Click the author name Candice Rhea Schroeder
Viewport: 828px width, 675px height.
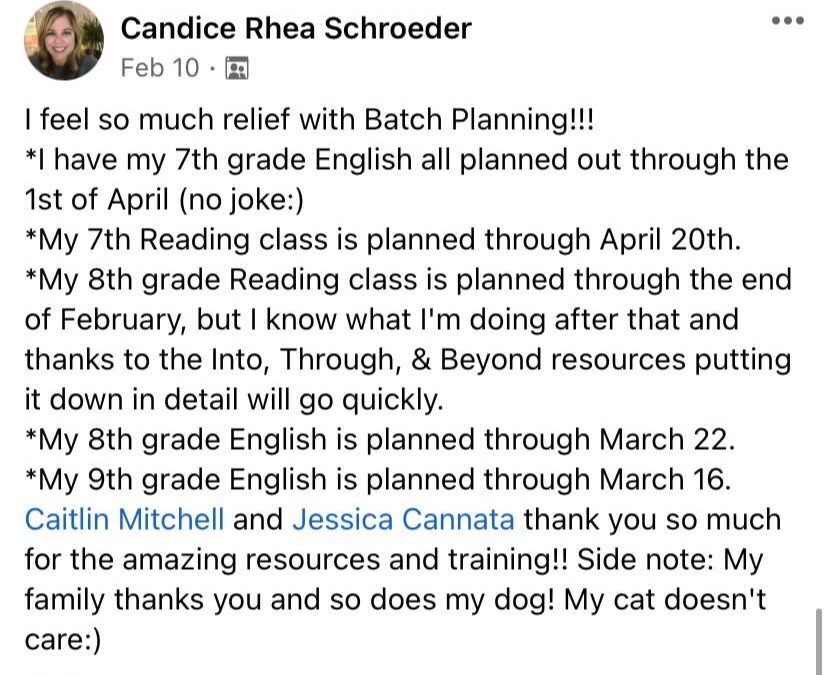click(x=295, y=29)
